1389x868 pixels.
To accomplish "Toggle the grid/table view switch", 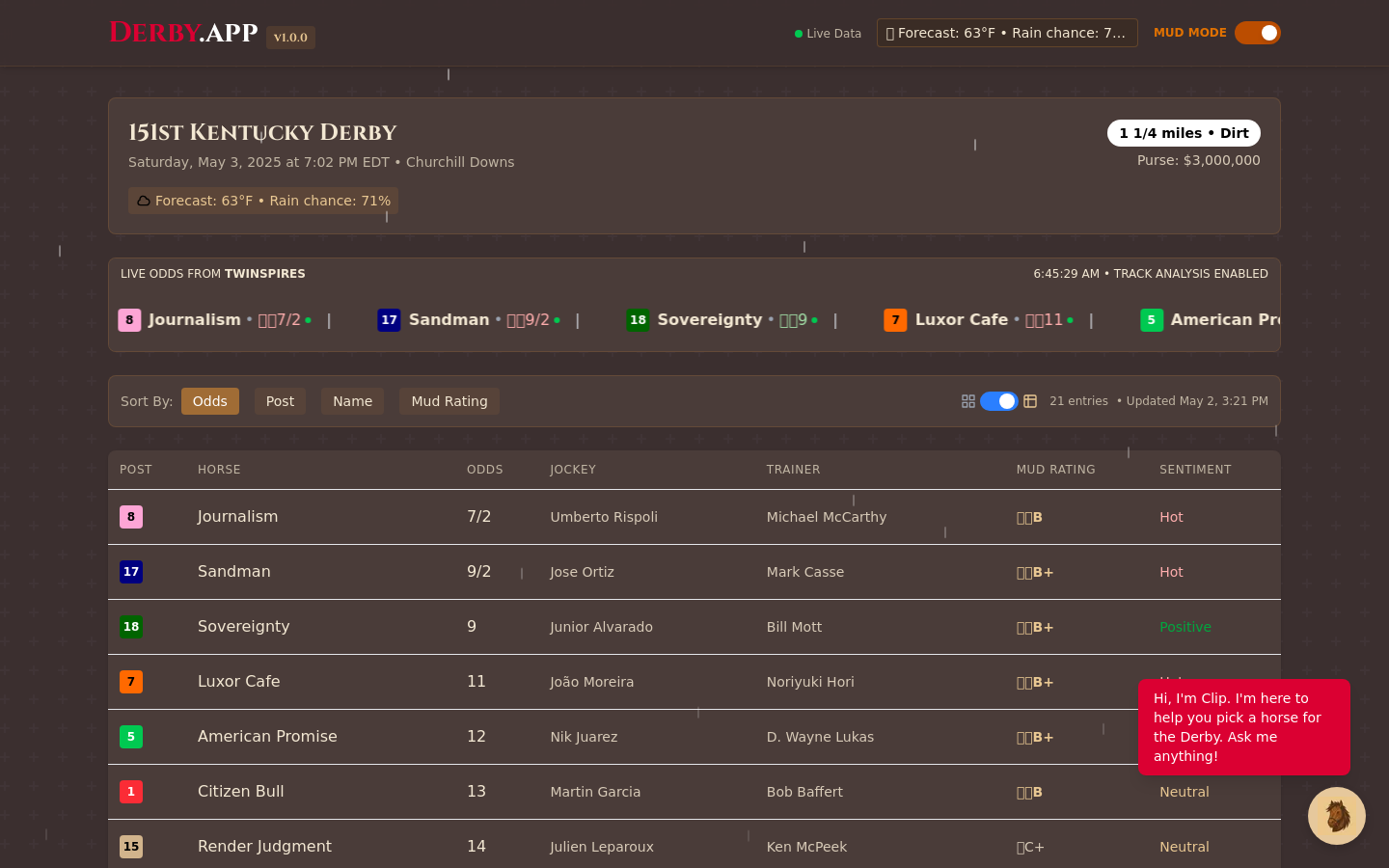I will point(999,401).
